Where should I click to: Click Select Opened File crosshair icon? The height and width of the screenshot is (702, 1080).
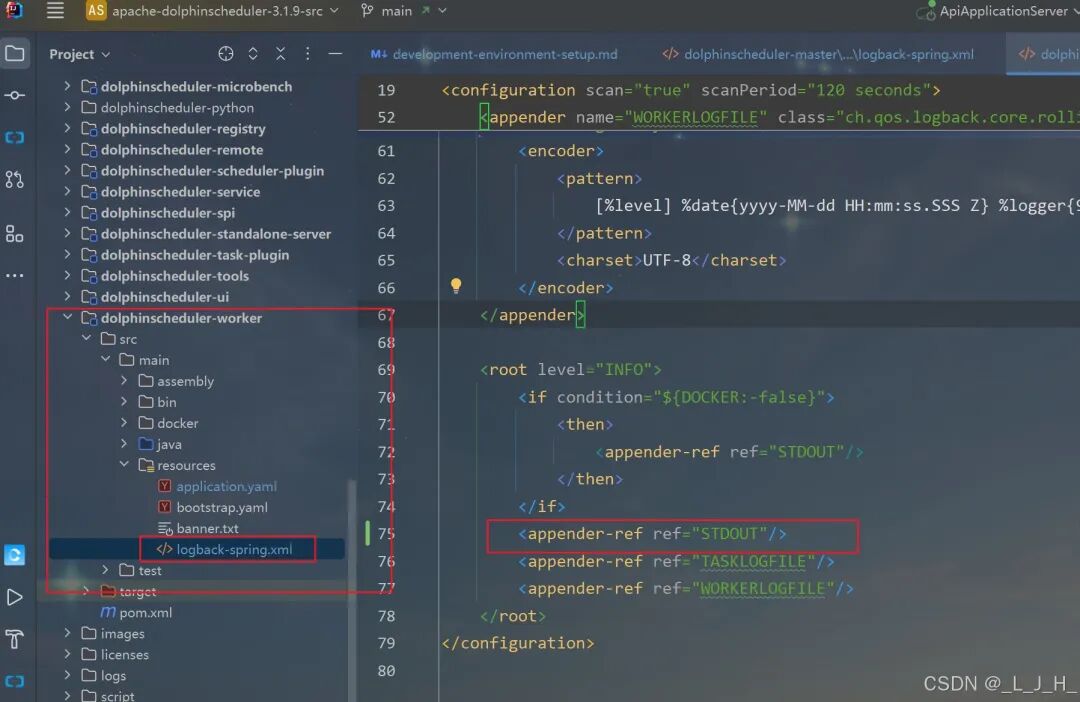click(226, 54)
